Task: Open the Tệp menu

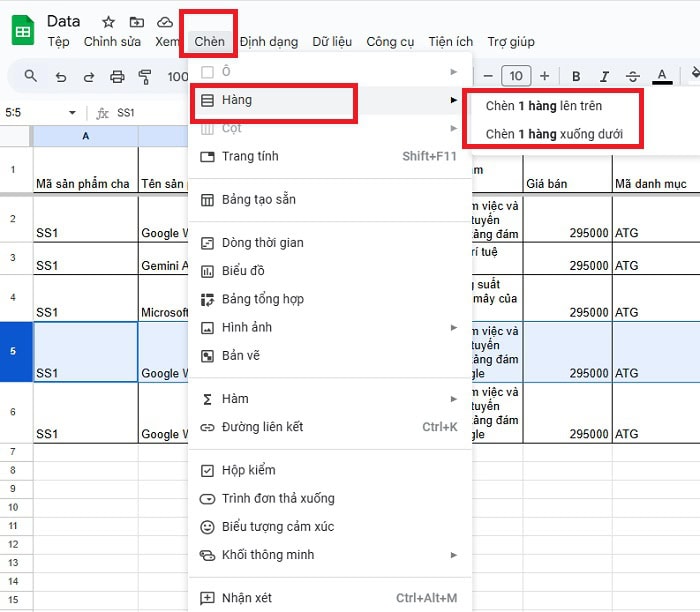Action: [x=58, y=42]
